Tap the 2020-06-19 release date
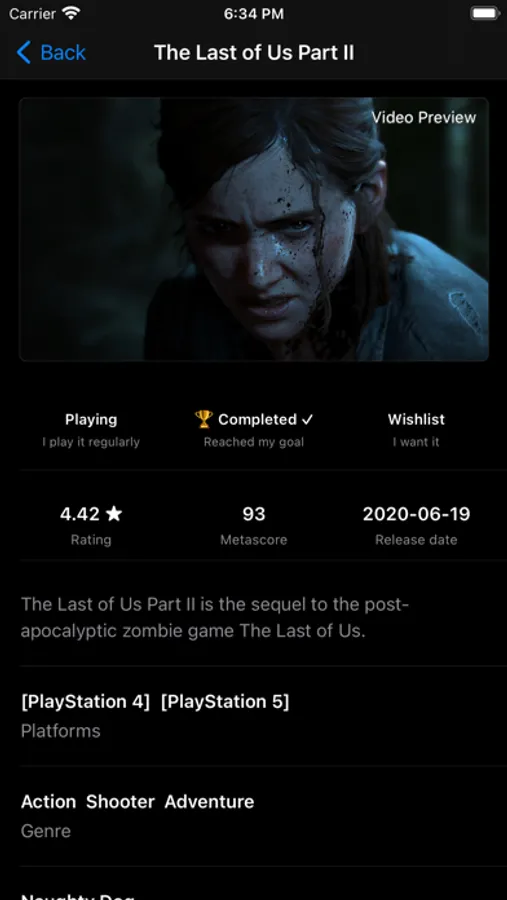This screenshot has height=900, width=507. [x=416, y=514]
